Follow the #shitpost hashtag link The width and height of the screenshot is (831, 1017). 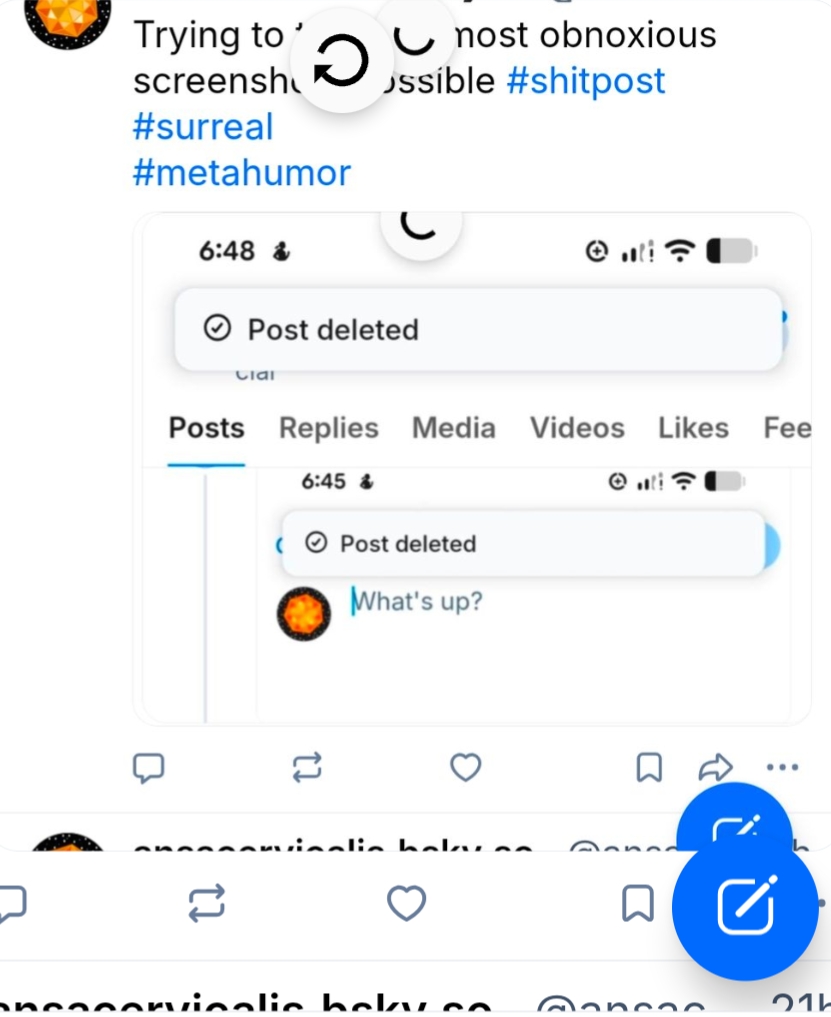(x=586, y=81)
